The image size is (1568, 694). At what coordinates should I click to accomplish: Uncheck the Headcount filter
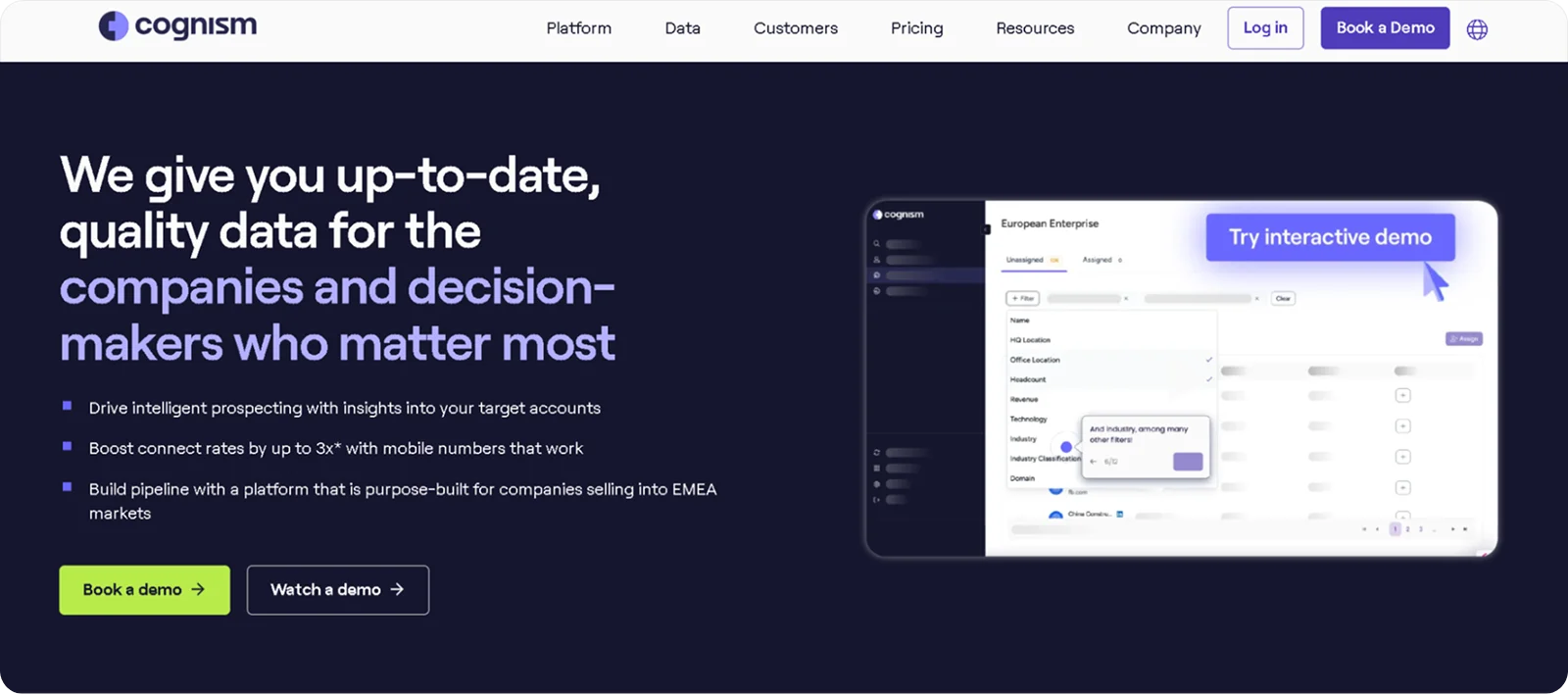click(1111, 379)
